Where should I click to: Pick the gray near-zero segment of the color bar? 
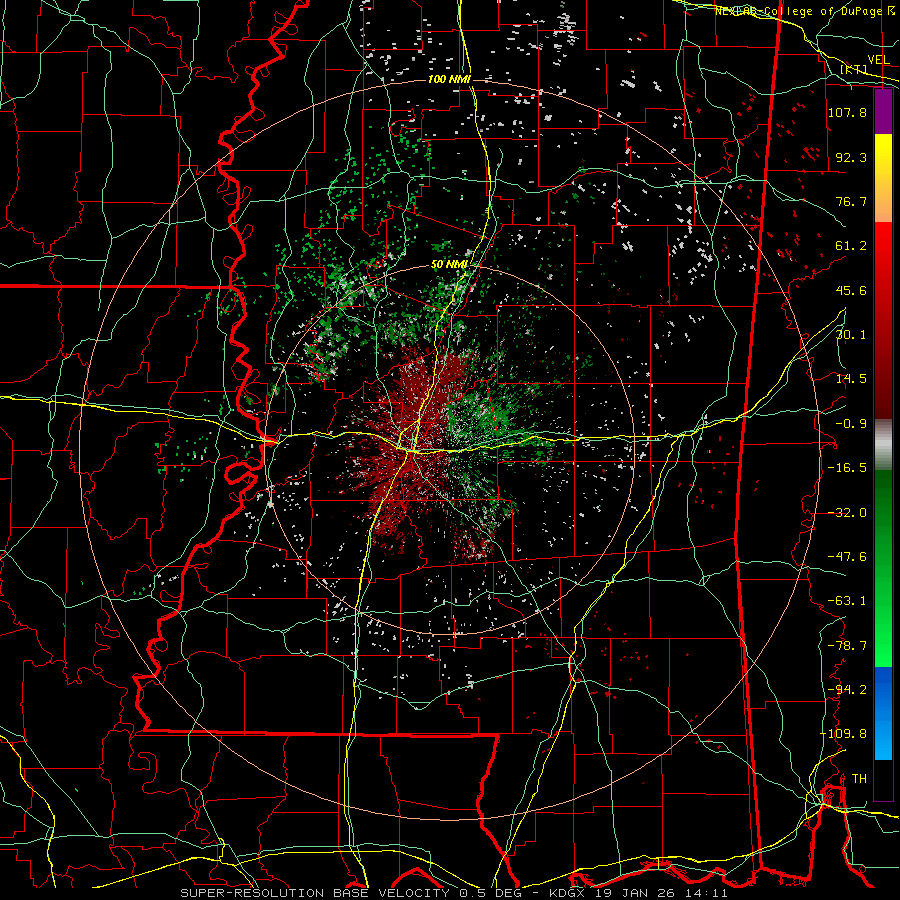(883, 445)
